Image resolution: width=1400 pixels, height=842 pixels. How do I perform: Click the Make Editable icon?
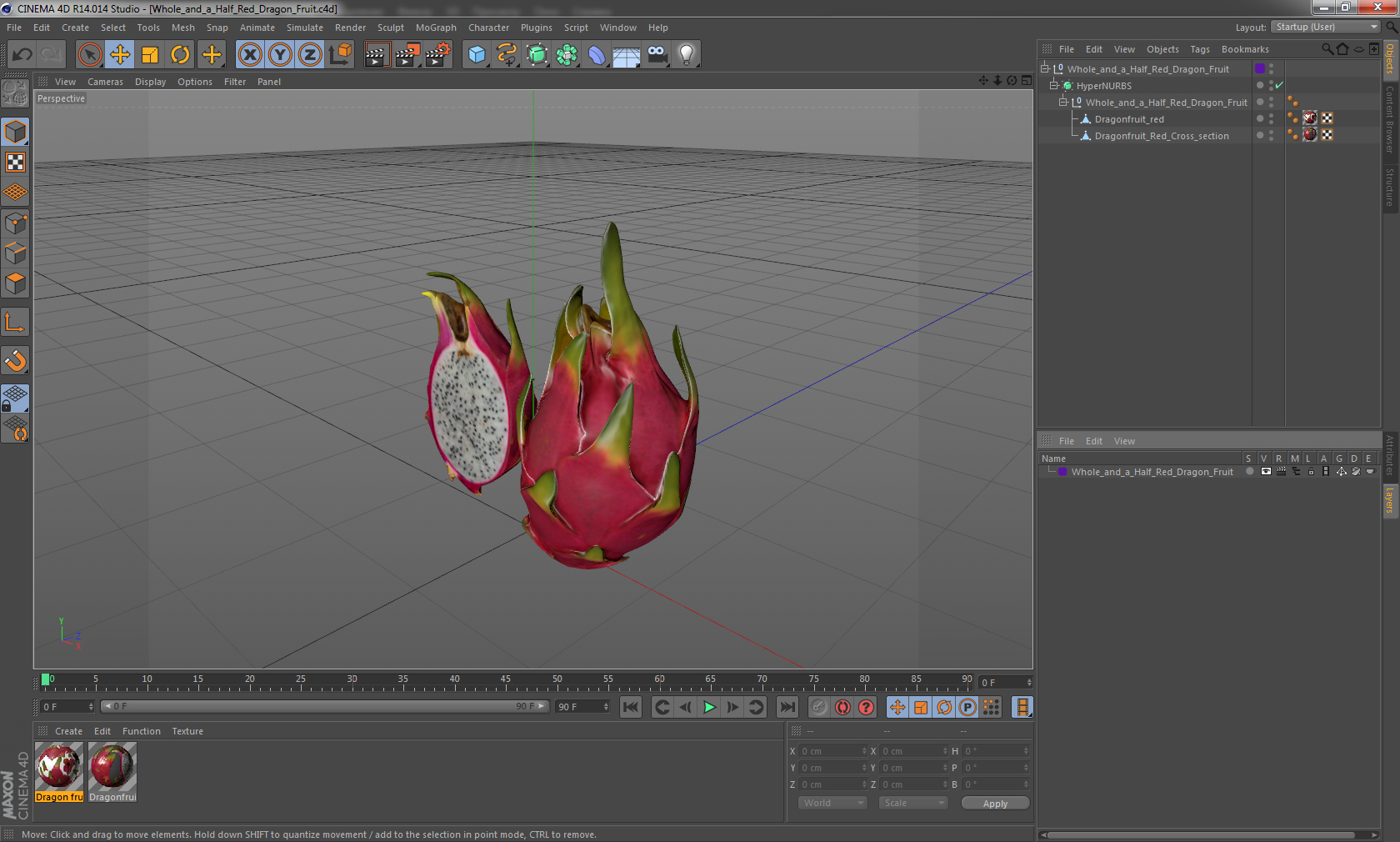15,93
